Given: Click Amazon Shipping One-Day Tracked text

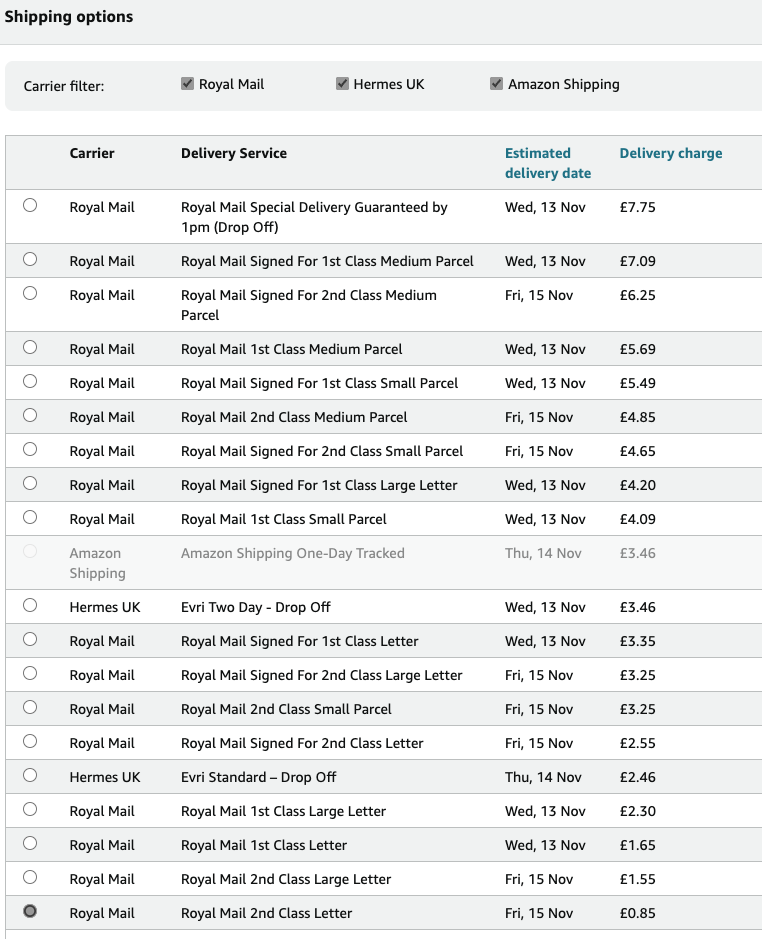Looking at the screenshot, I should click(x=293, y=553).
